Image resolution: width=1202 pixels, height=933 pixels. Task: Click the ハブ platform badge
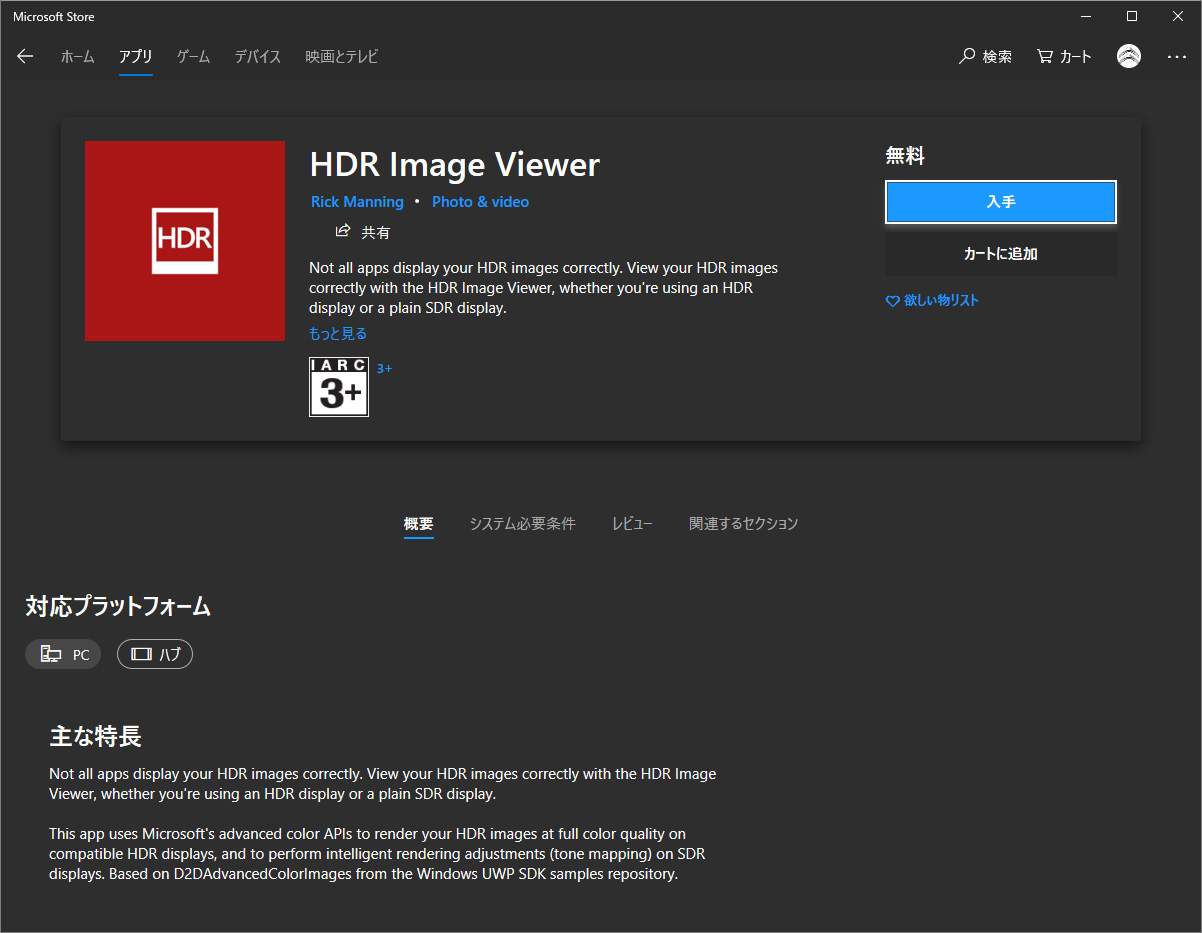155,655
